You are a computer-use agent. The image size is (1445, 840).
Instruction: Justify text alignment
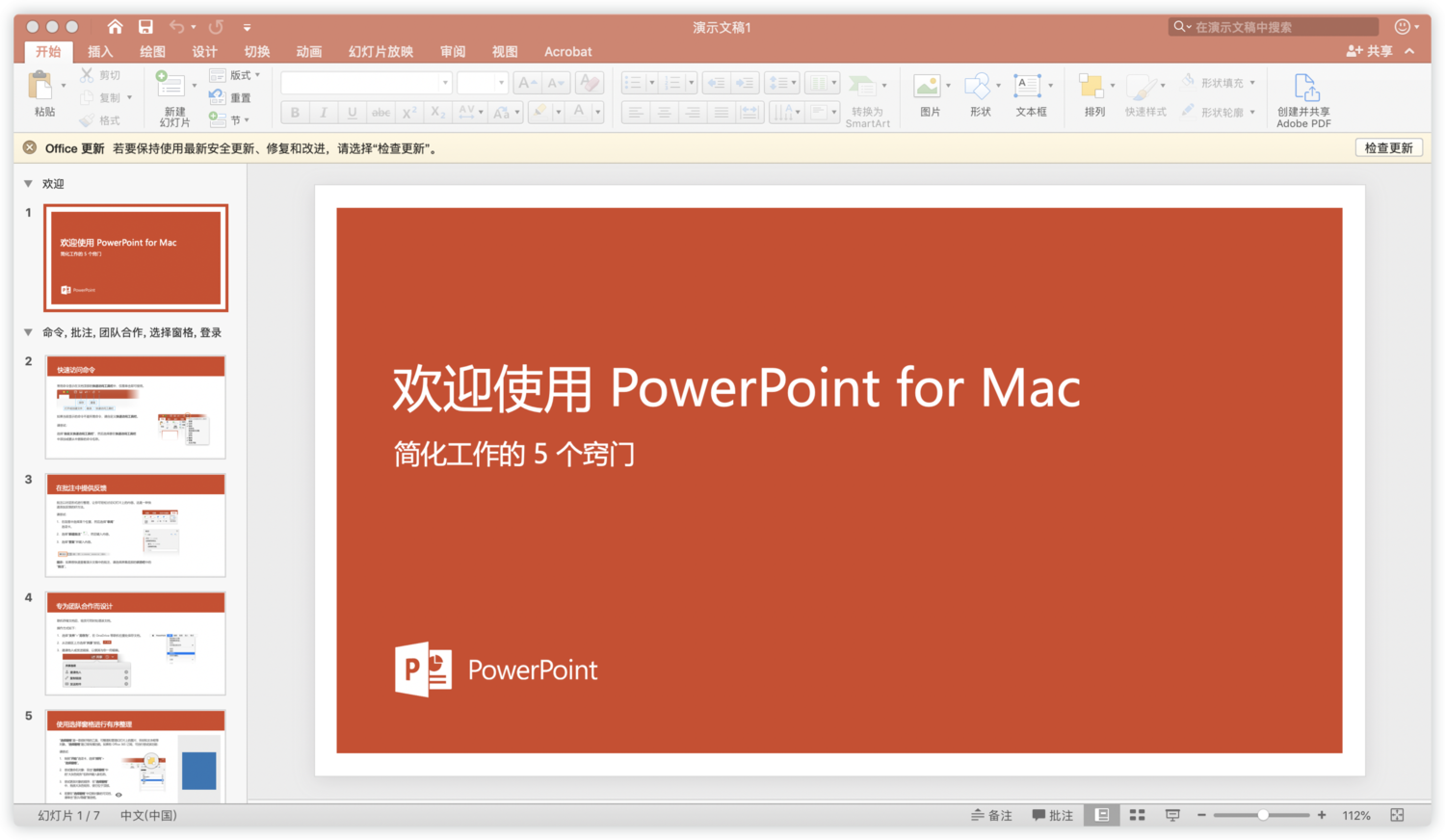[x=721, y=113]
